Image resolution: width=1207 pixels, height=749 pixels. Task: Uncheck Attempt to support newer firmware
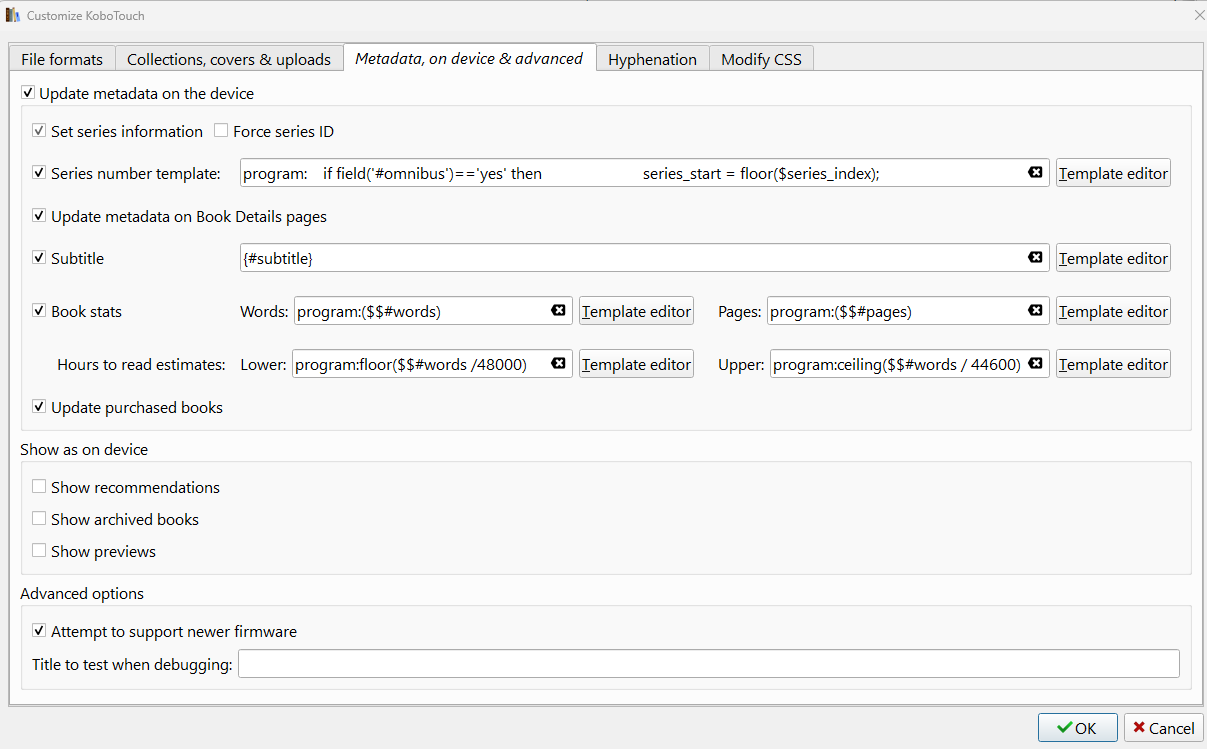point(39,631)
